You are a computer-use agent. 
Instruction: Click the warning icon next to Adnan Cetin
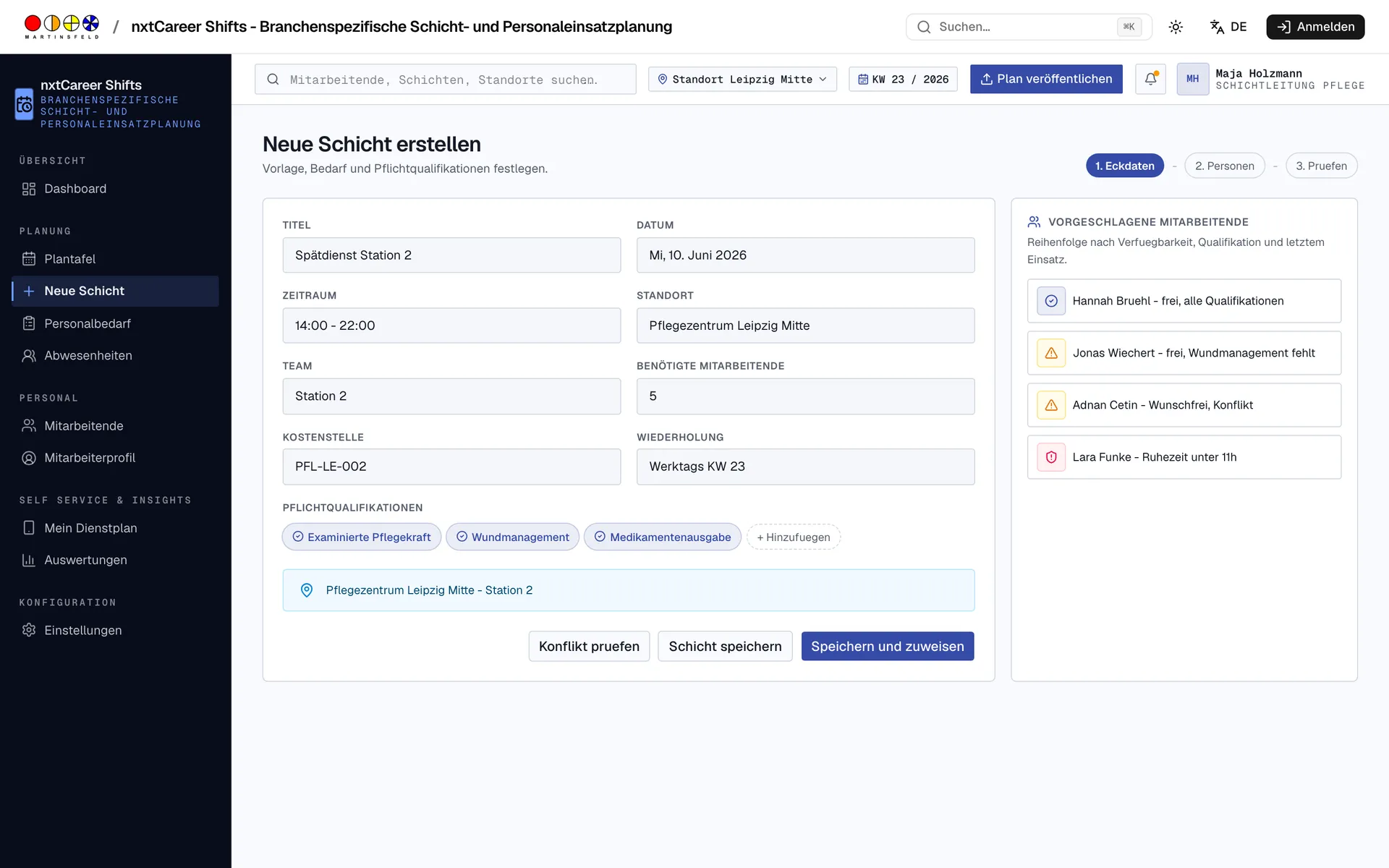tap(1051, 405)
